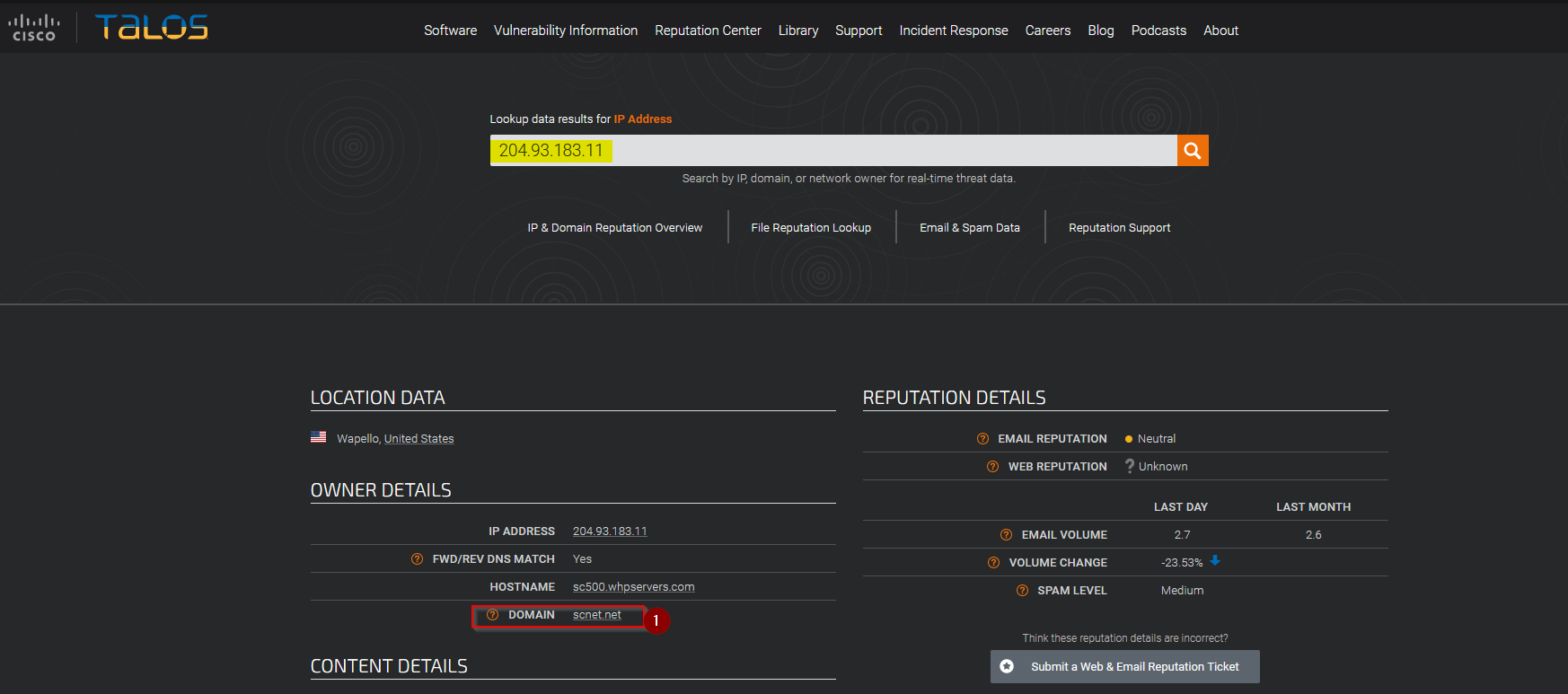Open the Software menu
The height and width of the screenshot is (694, 1568).
click(451, 31)
